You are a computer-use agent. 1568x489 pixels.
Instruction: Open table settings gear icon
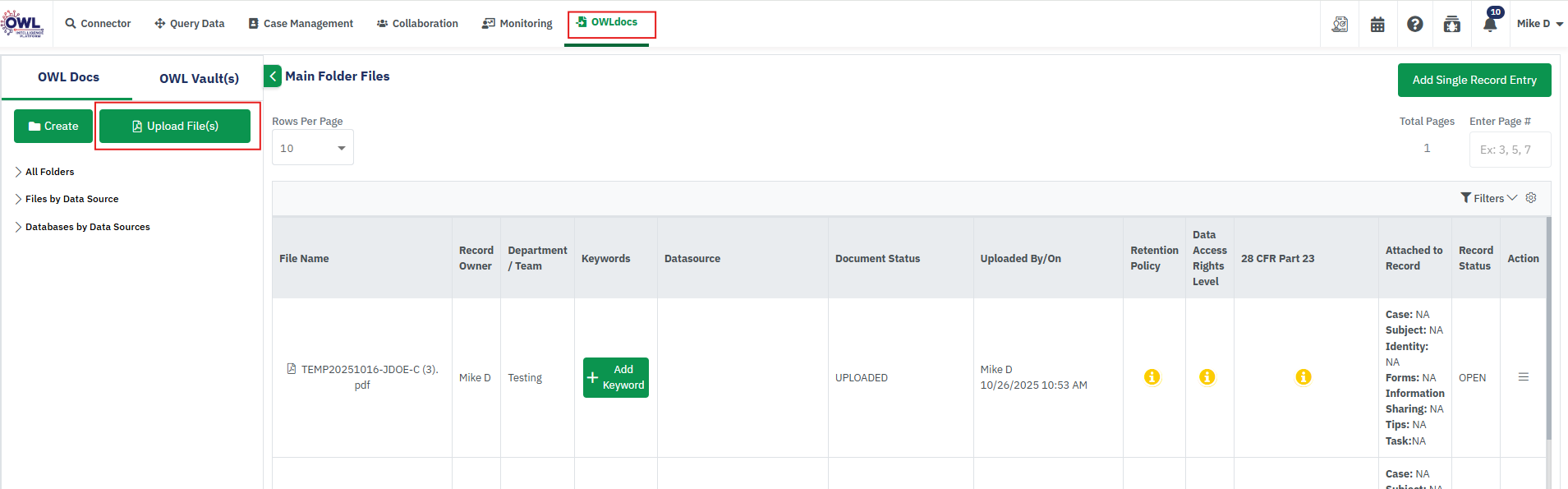1531,198
